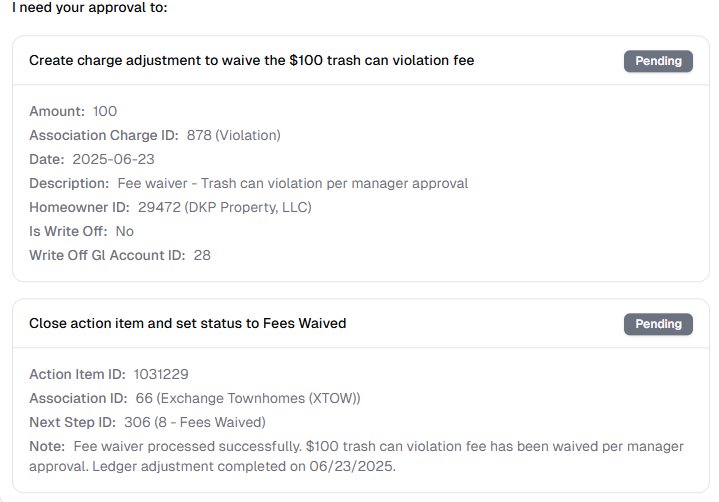Click the "Write Off Gl Account ID:" label
The height and width of the screenshot is (502, 719).
[x=107, y=255]
